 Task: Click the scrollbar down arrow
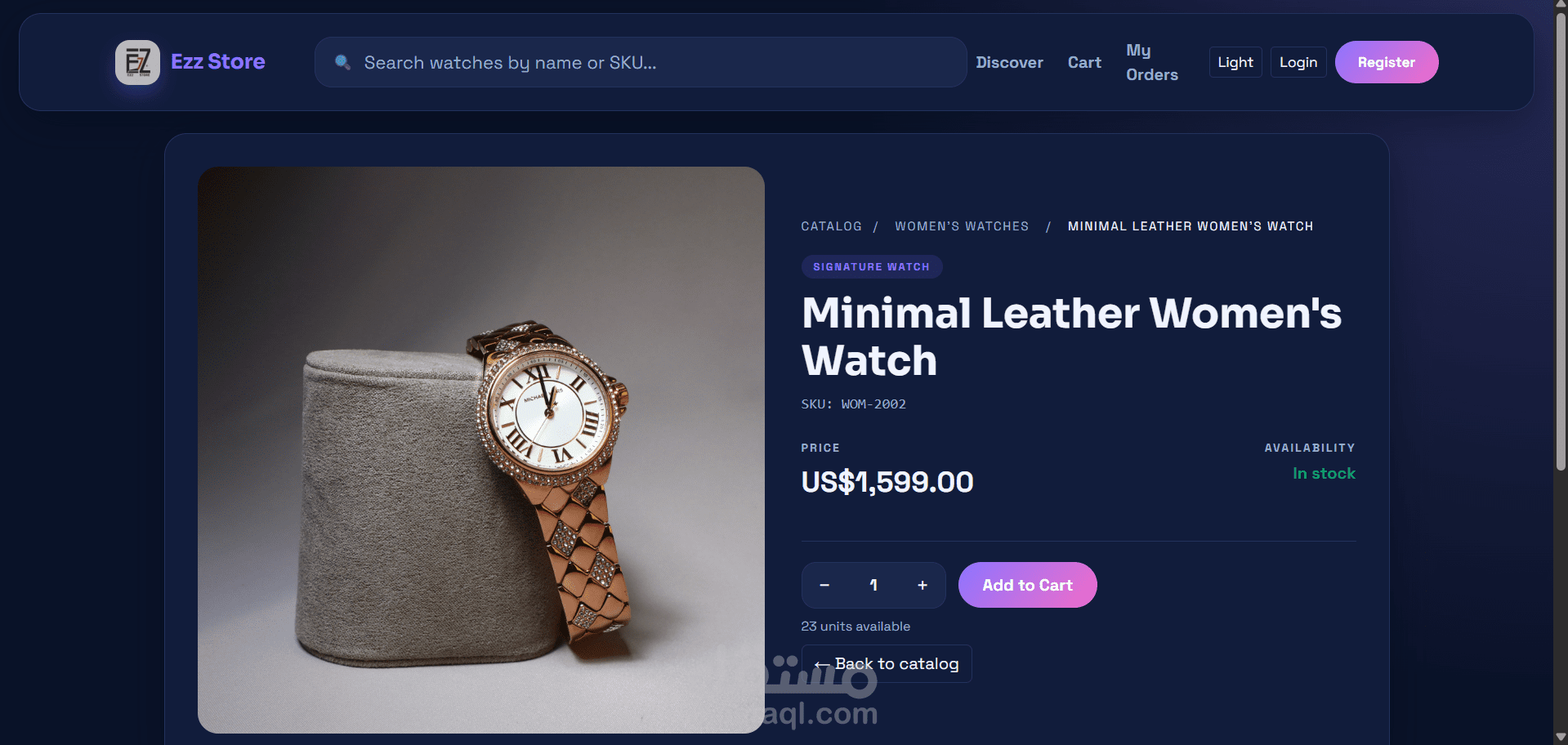point(1561,738)
